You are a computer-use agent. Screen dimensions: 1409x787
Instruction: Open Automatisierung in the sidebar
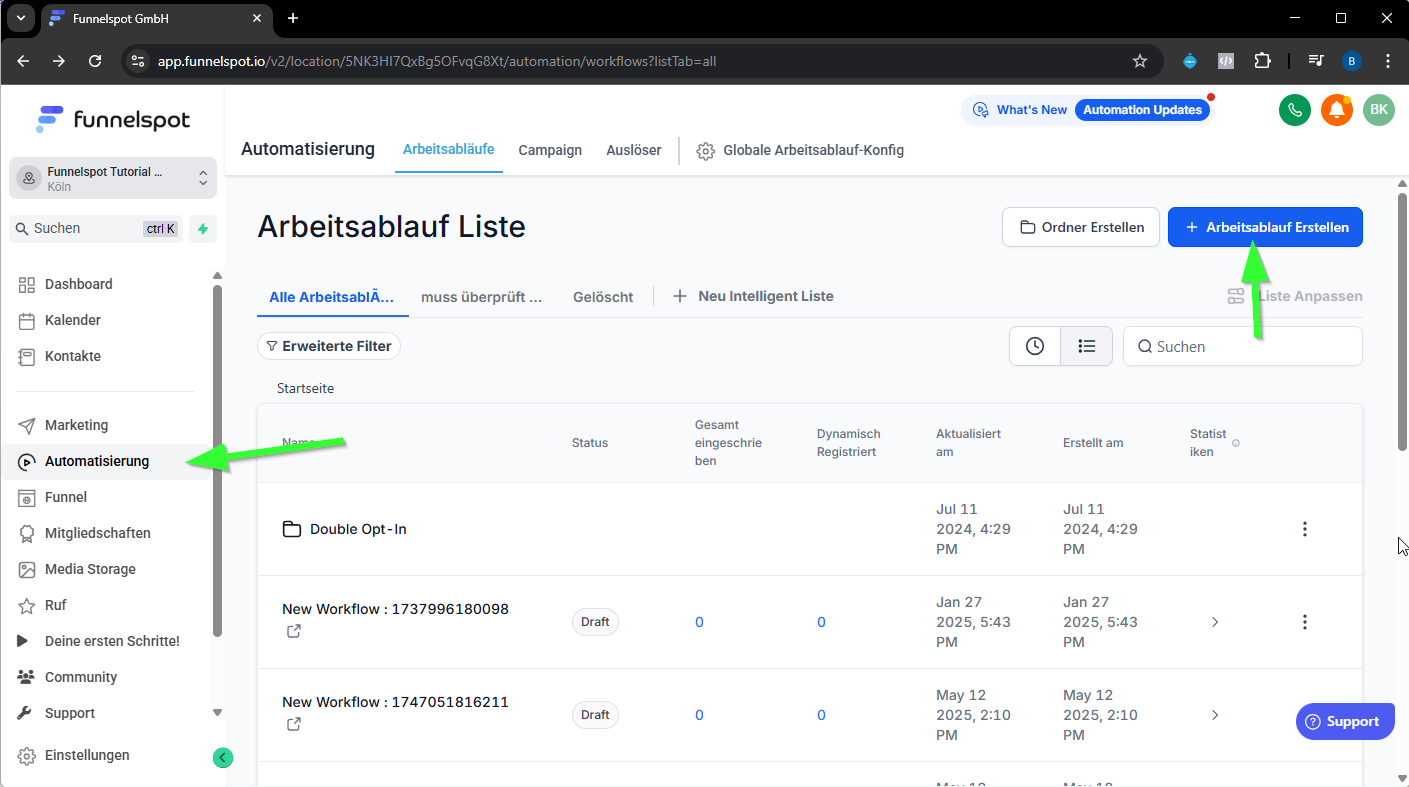(97, 461)
